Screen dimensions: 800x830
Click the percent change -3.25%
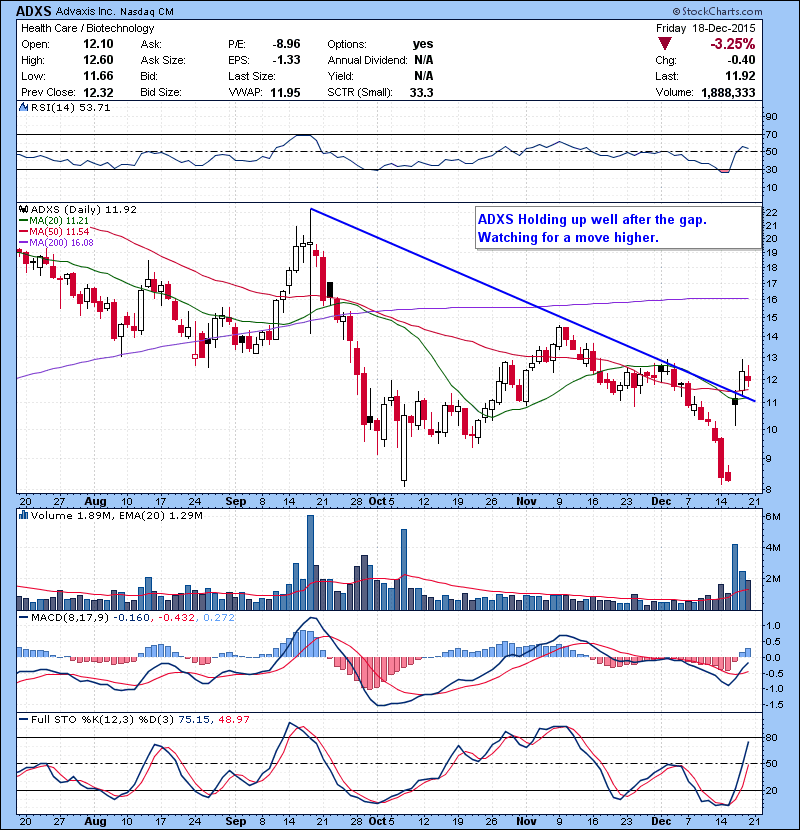(732, 44)
